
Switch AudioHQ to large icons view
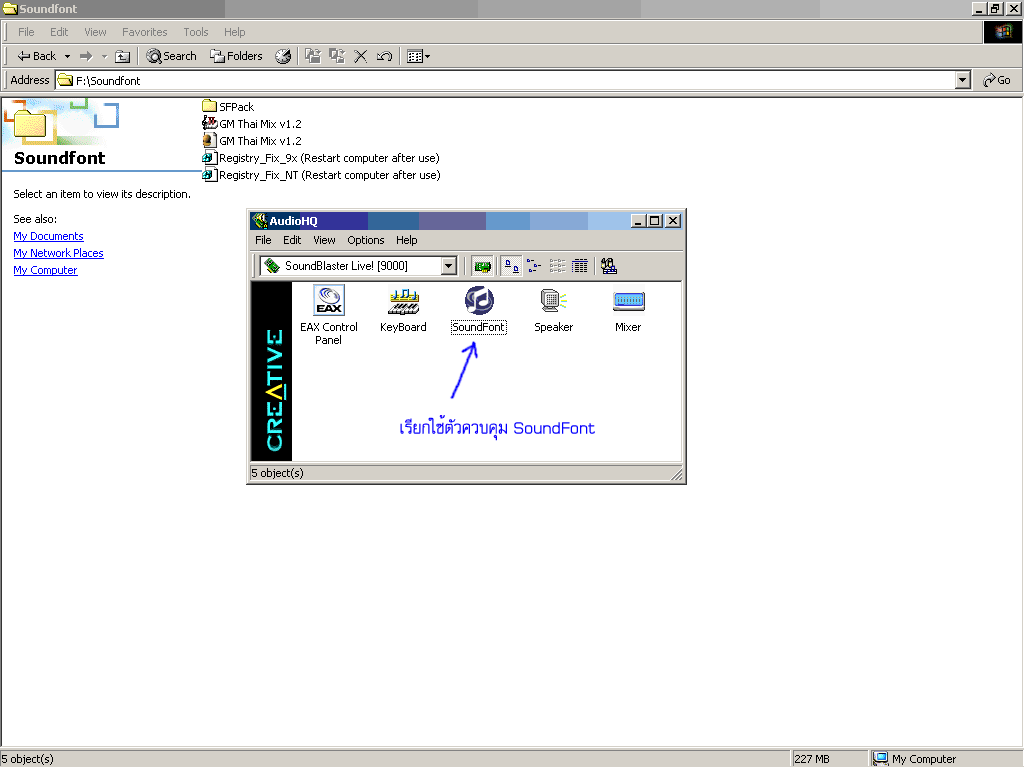[x=512, y=266]
